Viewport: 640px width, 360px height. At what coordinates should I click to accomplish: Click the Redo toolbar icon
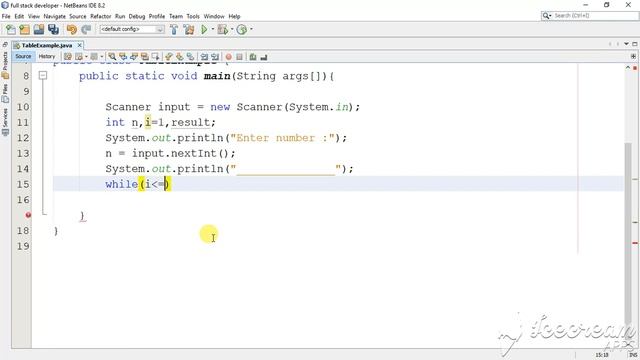(86, 29)
